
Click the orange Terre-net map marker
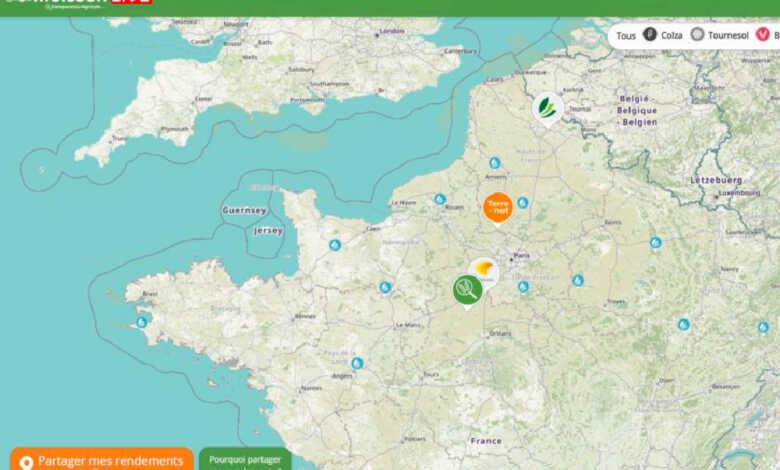coord(497,207)
